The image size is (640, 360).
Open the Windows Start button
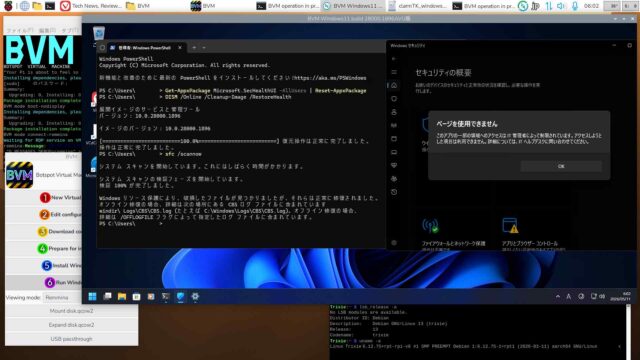pyautogui.click(x=92, y=297)
